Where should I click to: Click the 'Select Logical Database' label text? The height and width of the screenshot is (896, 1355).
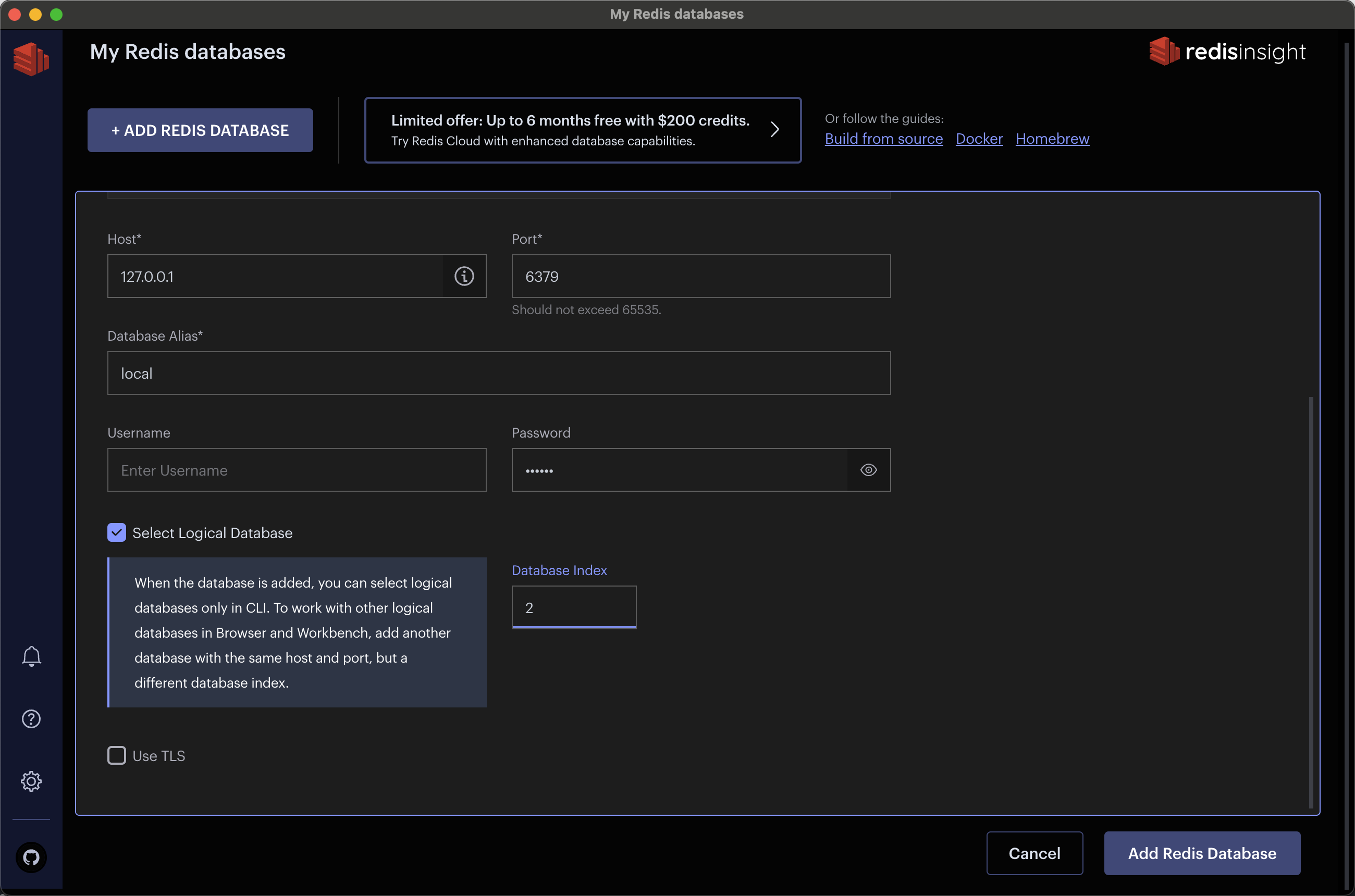[212, 533]
